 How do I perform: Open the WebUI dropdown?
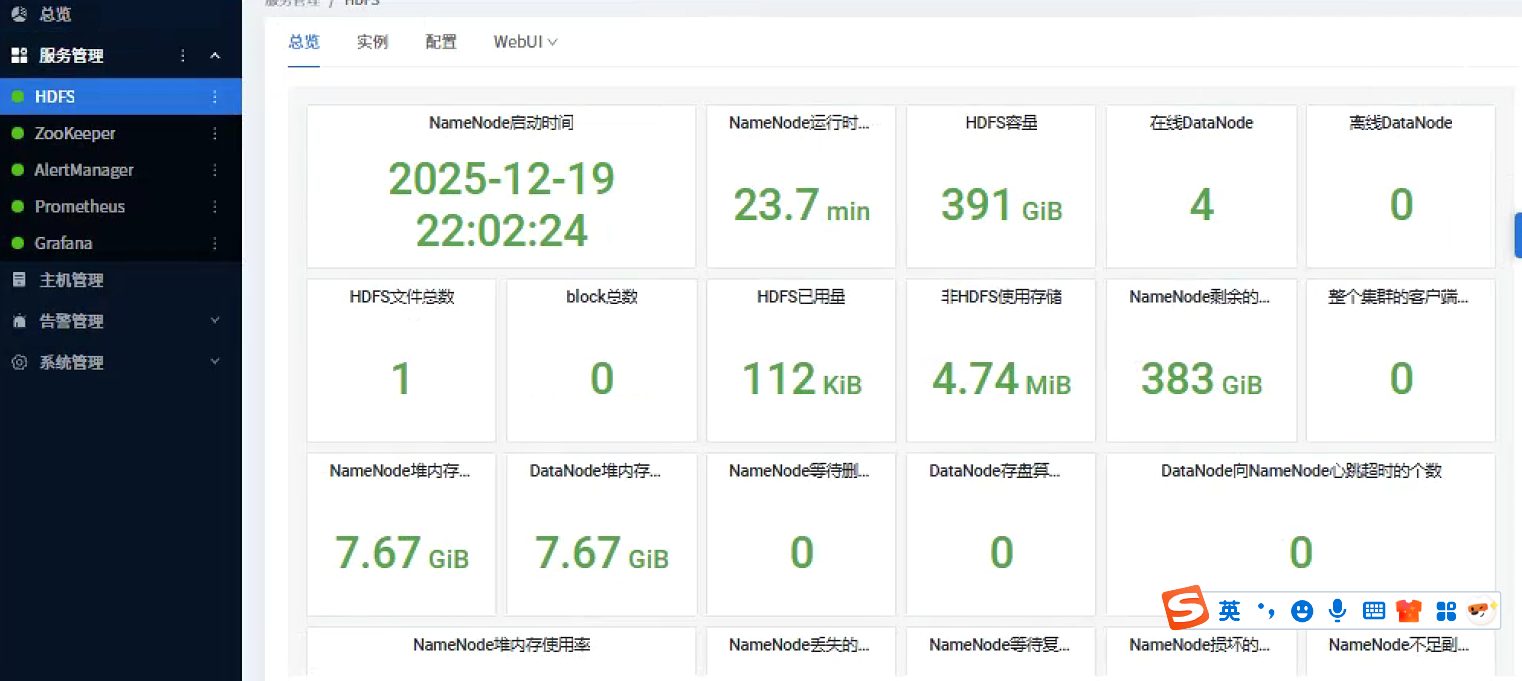[x=525, y=42]
